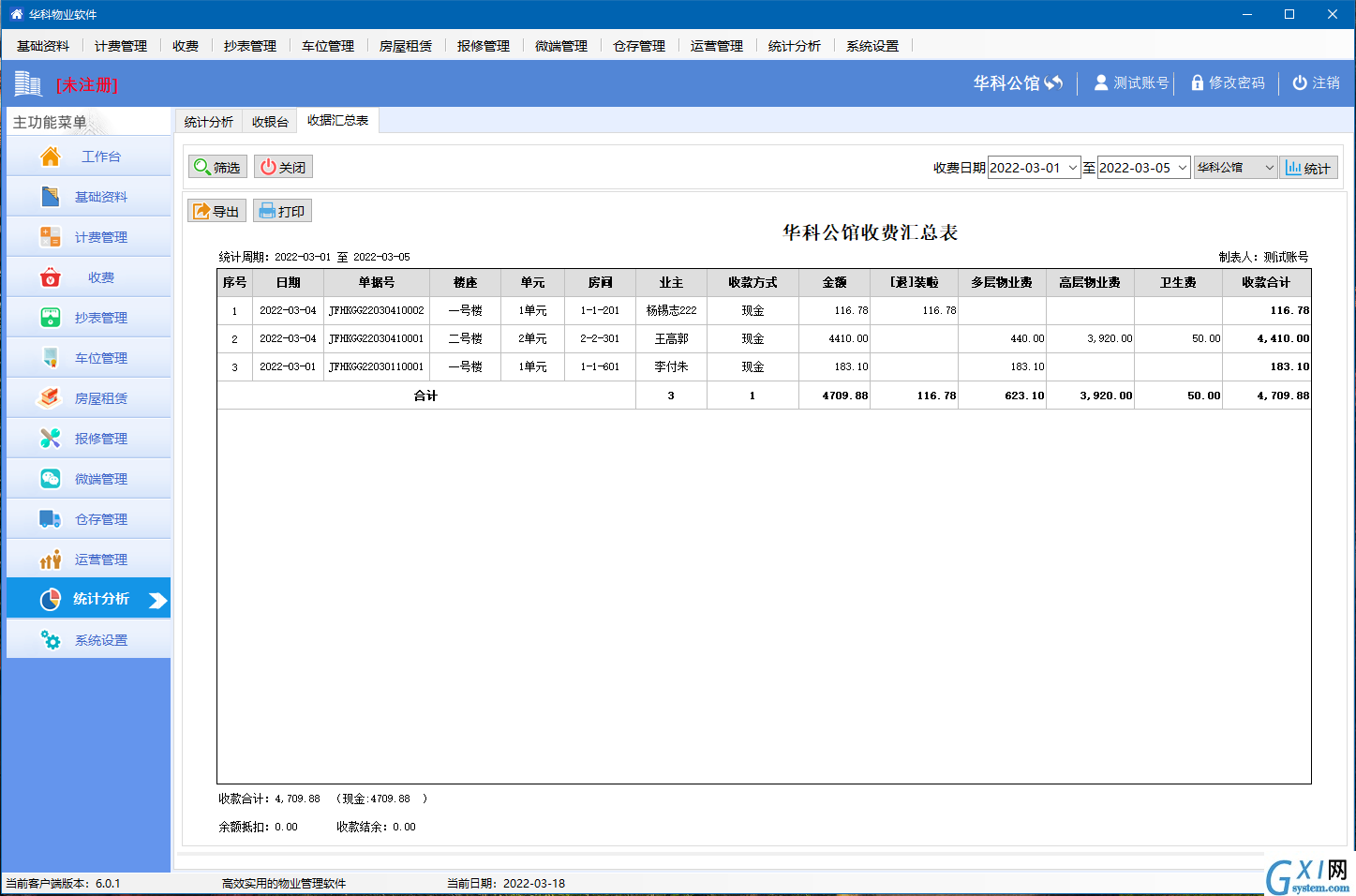Export the report with 导出
The height and width of the screenshot is (896, 1356).
tap(216, 211)
